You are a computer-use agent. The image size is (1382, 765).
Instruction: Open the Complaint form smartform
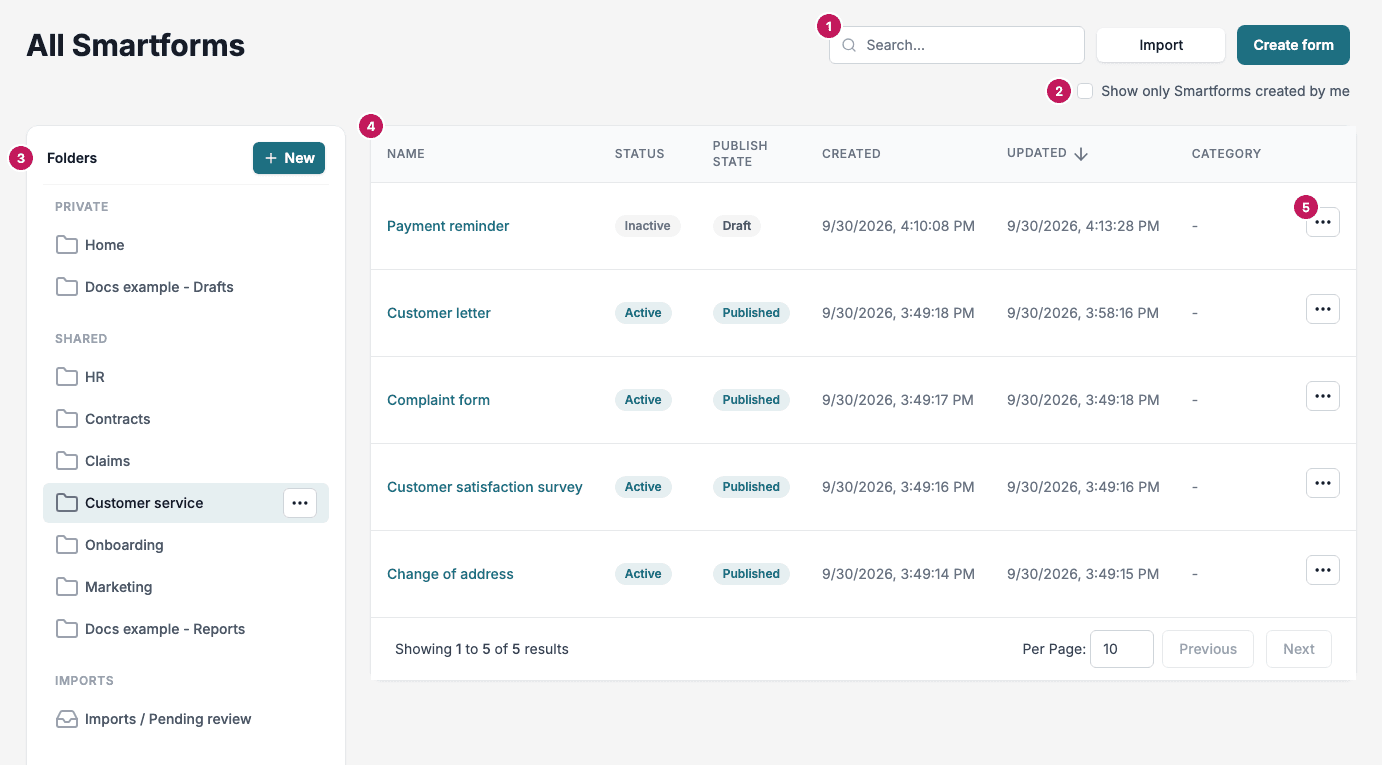438,400
